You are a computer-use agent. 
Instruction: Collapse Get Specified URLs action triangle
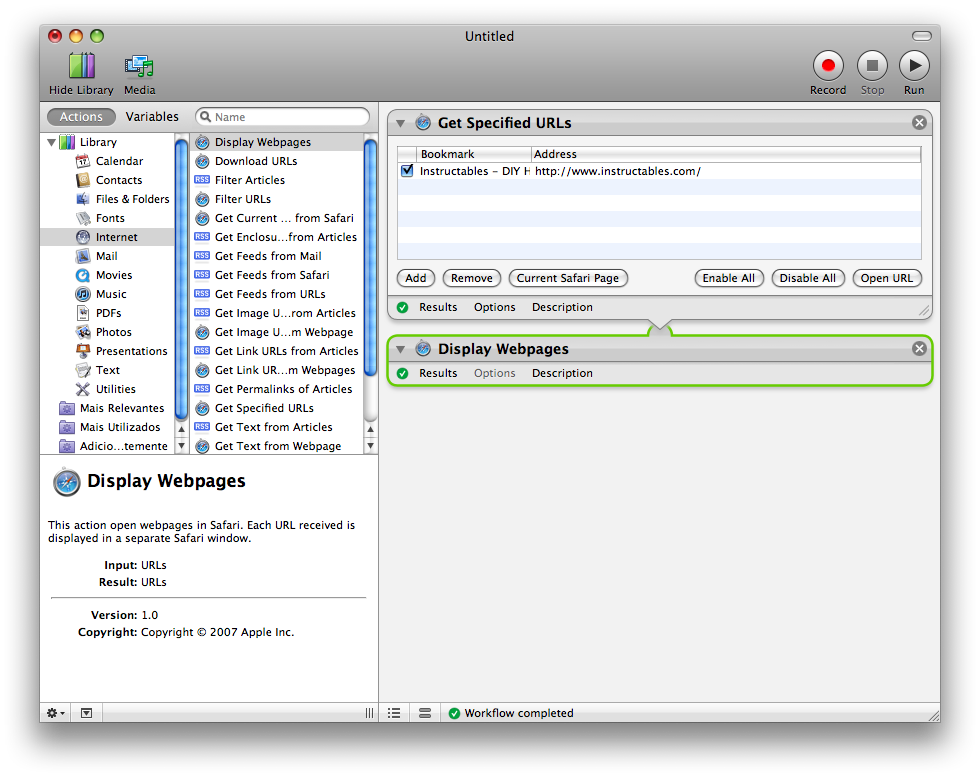click(401, 123)
